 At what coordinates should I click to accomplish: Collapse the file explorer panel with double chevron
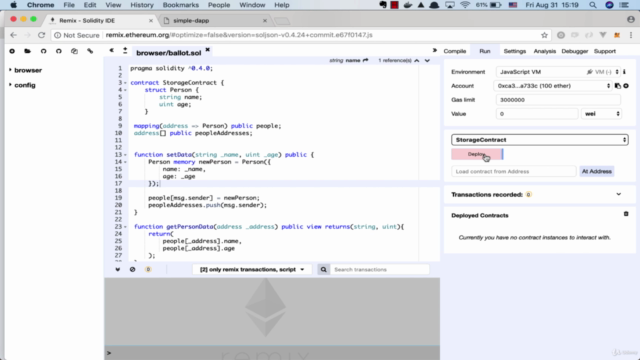point(111,51)
